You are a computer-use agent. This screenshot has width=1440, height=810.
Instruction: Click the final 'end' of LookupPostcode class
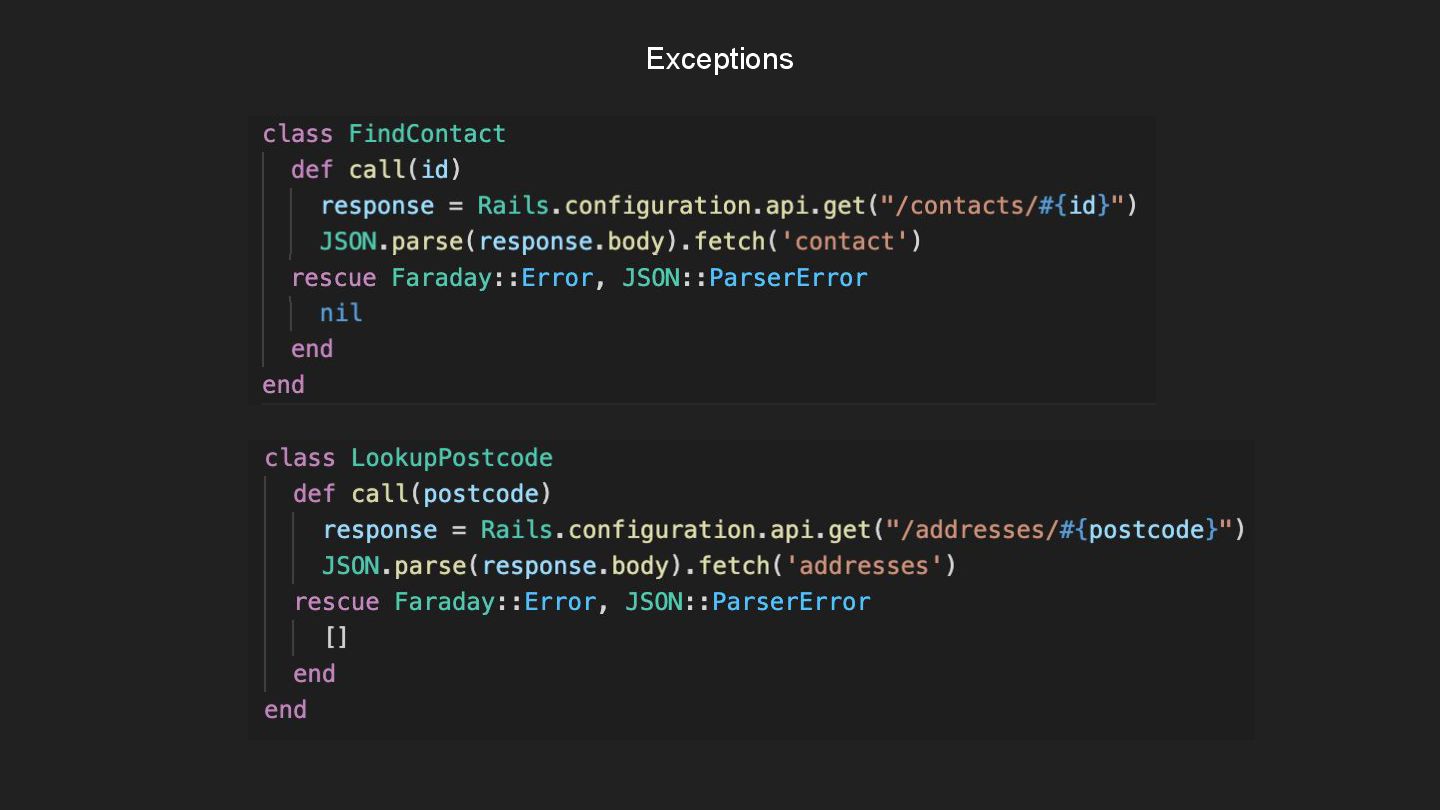285,710
